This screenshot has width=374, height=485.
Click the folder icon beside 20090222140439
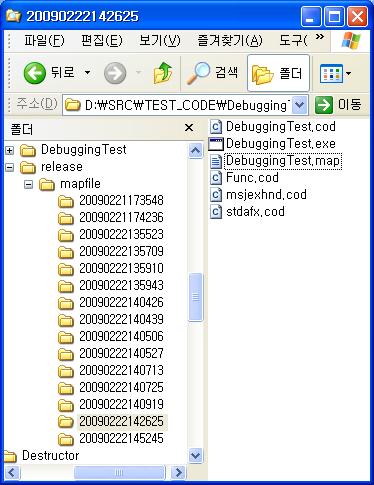(x=66, y=320)
